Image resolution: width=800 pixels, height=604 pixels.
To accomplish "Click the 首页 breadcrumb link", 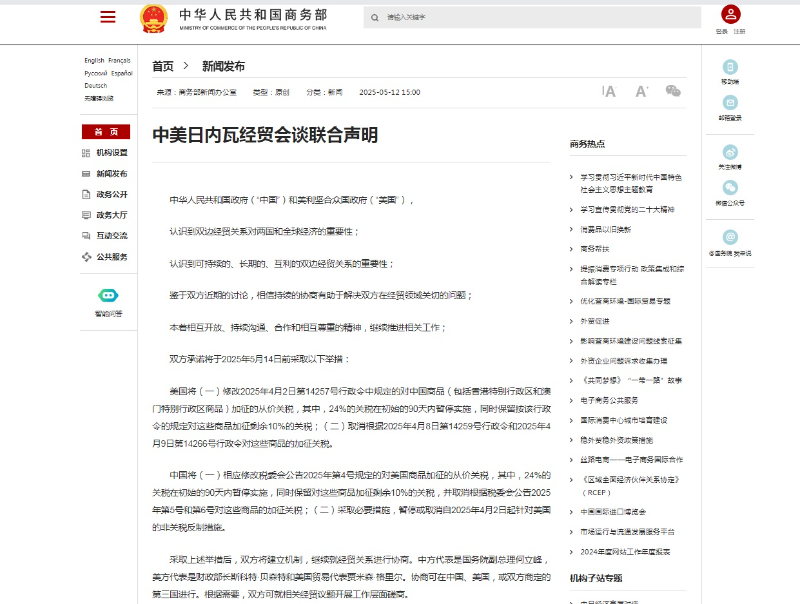I will tap(163, 66).
